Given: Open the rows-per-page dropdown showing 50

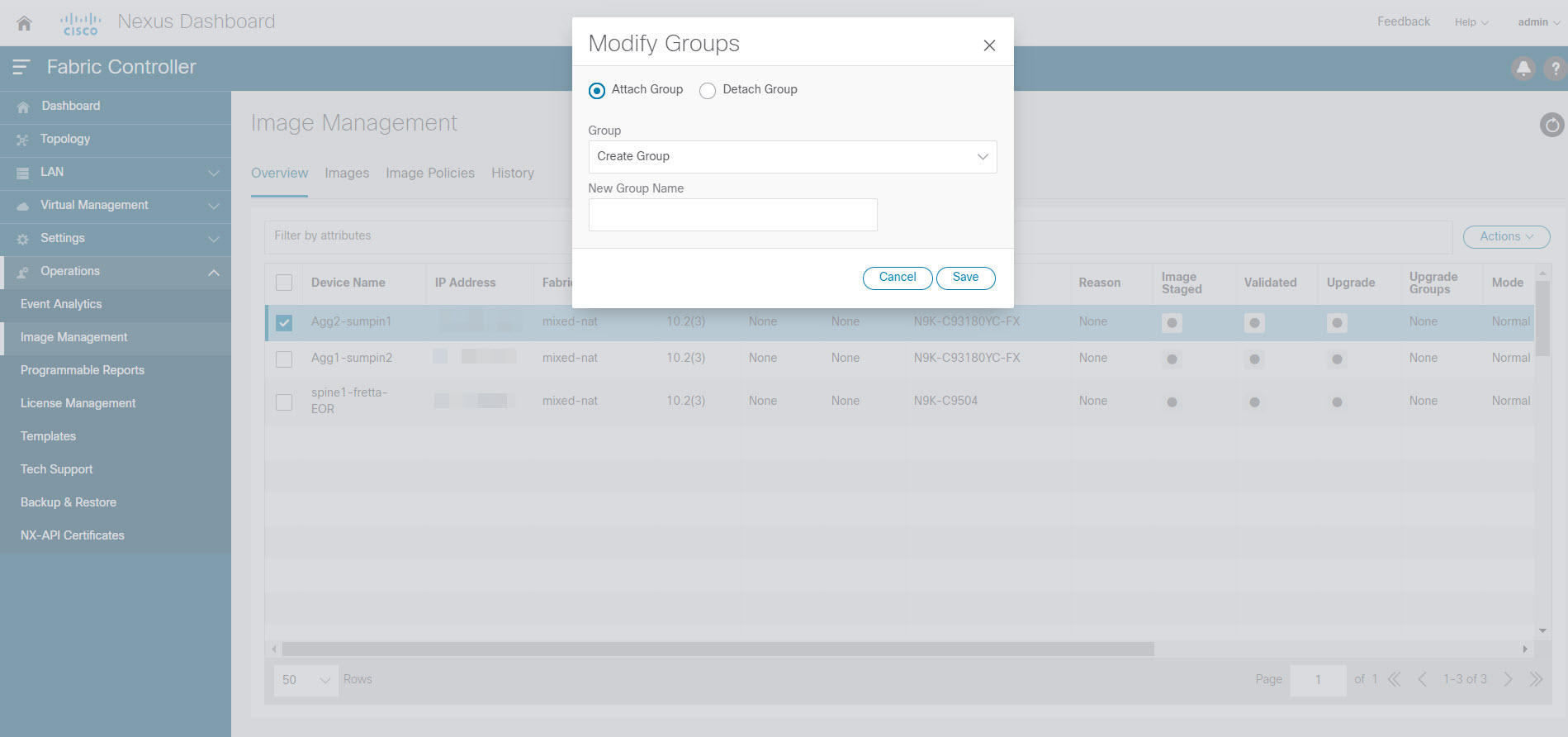Looking at the screenshot, I should click(x=306, y=680).
